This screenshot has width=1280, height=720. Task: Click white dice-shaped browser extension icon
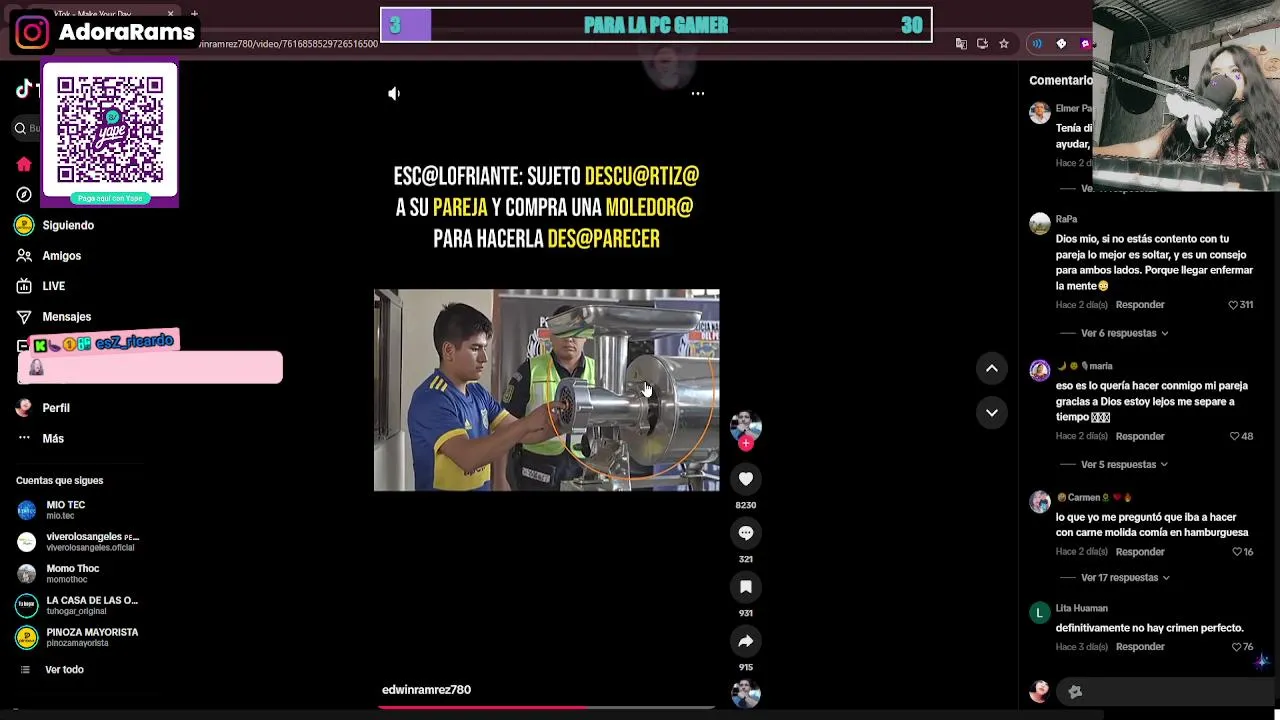pos(1061,44)
